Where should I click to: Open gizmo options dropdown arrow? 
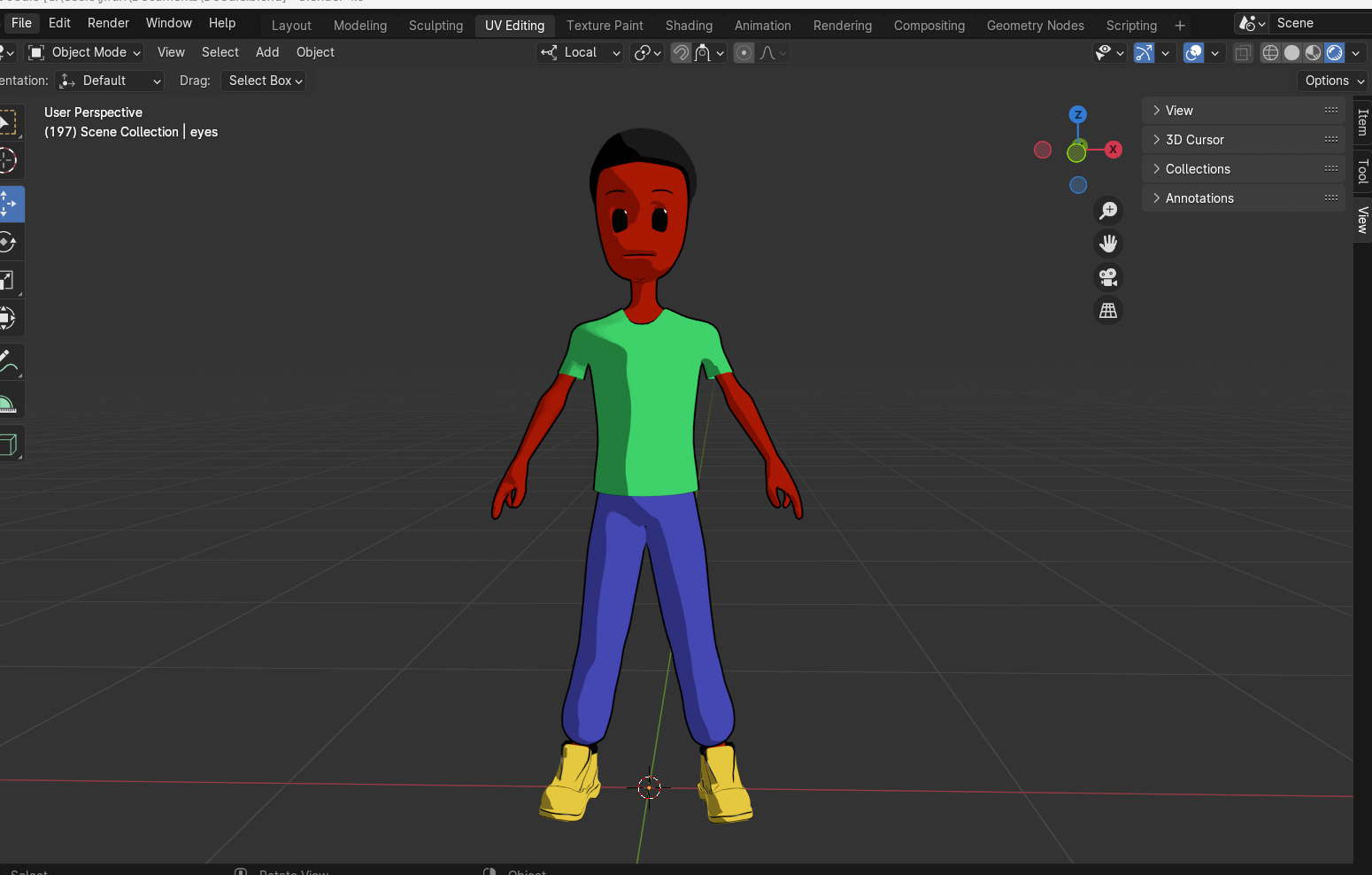coord(1166,52)
